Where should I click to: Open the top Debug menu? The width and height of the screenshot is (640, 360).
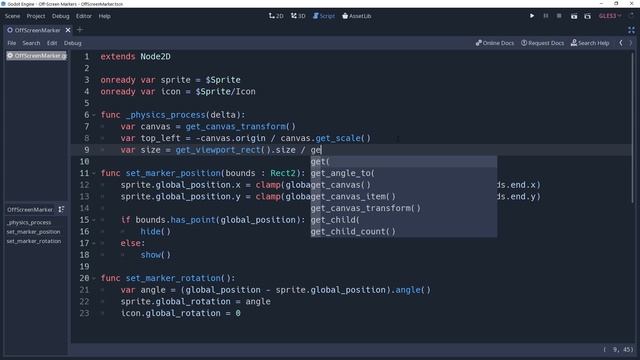point(60,16)
